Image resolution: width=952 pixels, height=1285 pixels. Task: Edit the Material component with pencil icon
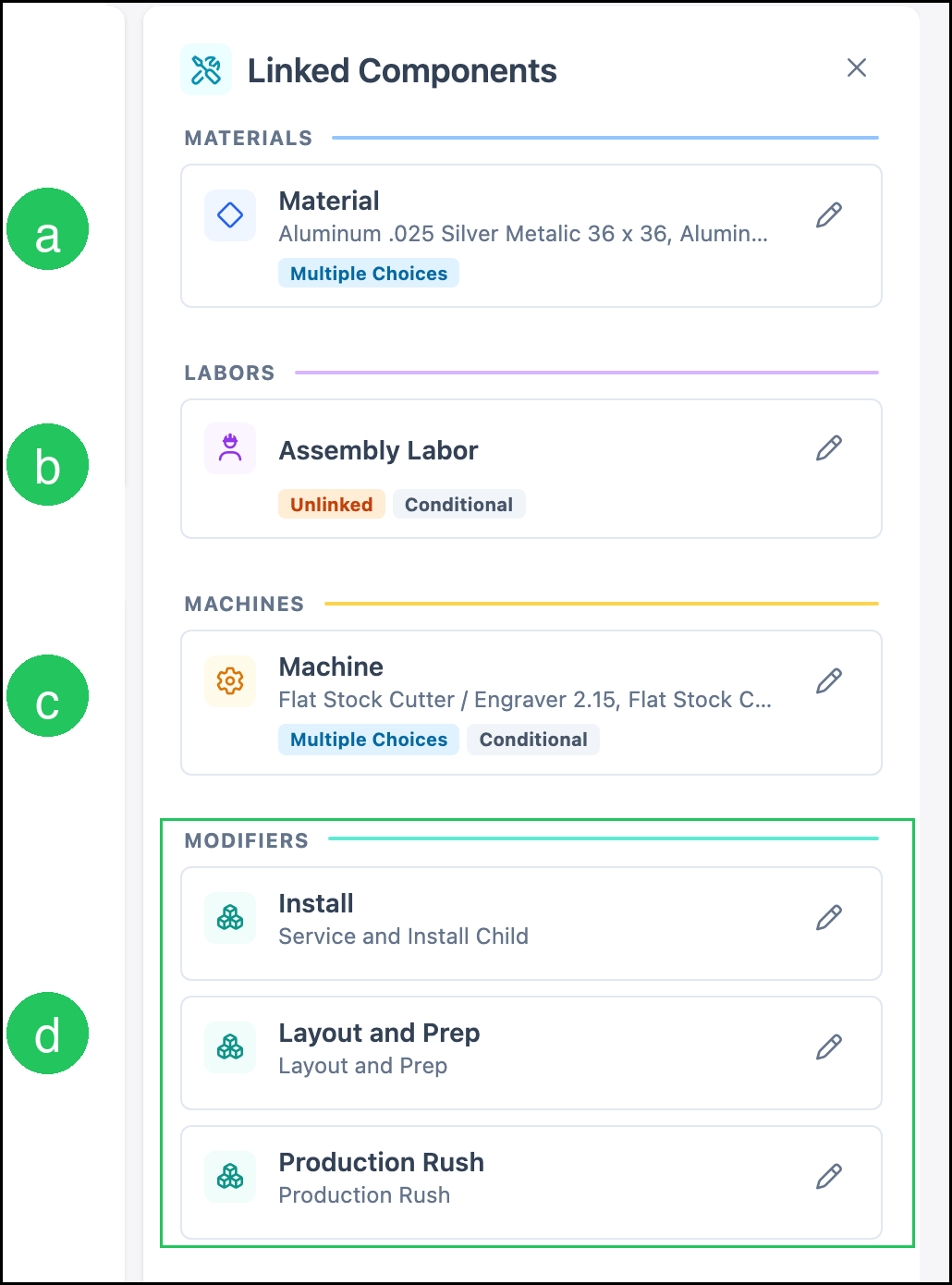(x=829, y=214)
